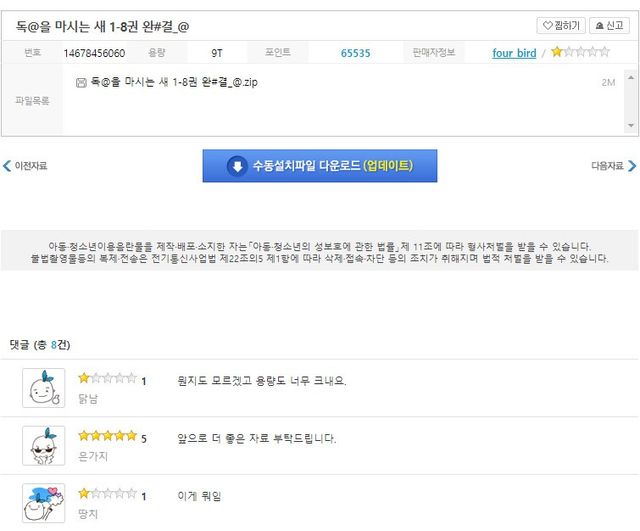Click the one-star rating on 닭남's comment
Image resolution: width=640 pixels, height=531 pixels.
tap(107, 379)
